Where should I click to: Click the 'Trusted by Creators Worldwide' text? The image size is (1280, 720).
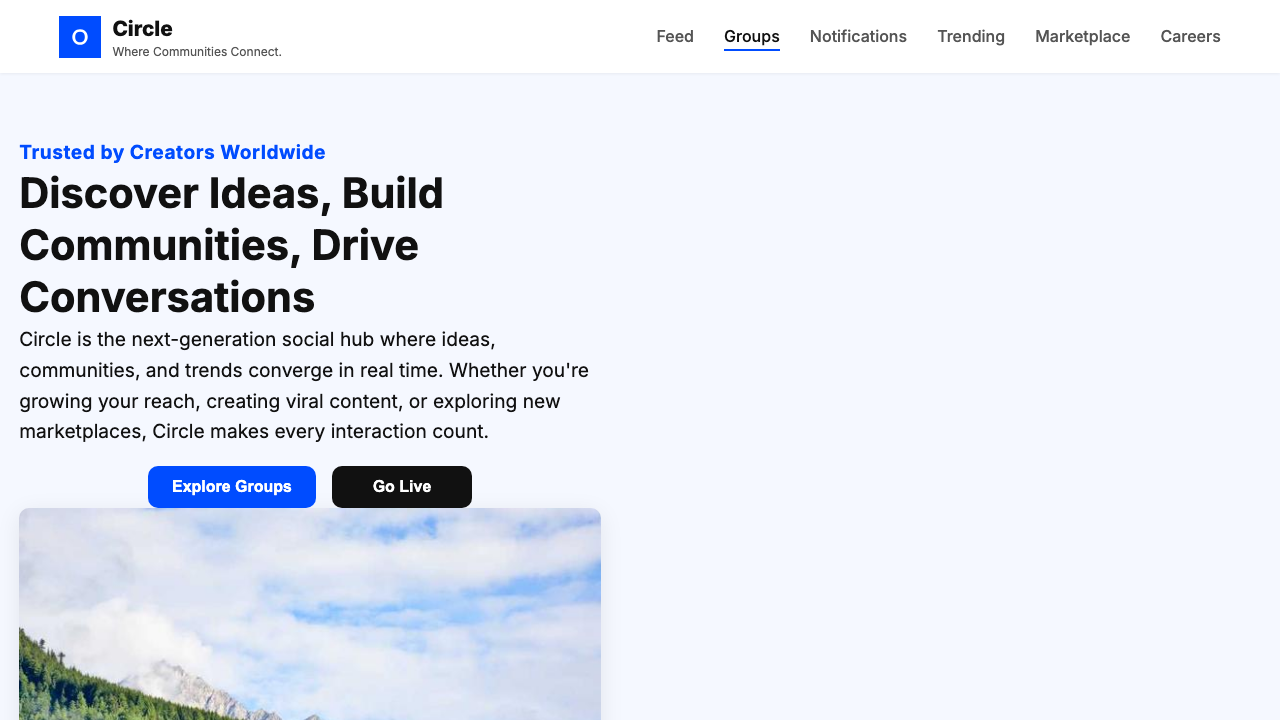tap(172, 152)
